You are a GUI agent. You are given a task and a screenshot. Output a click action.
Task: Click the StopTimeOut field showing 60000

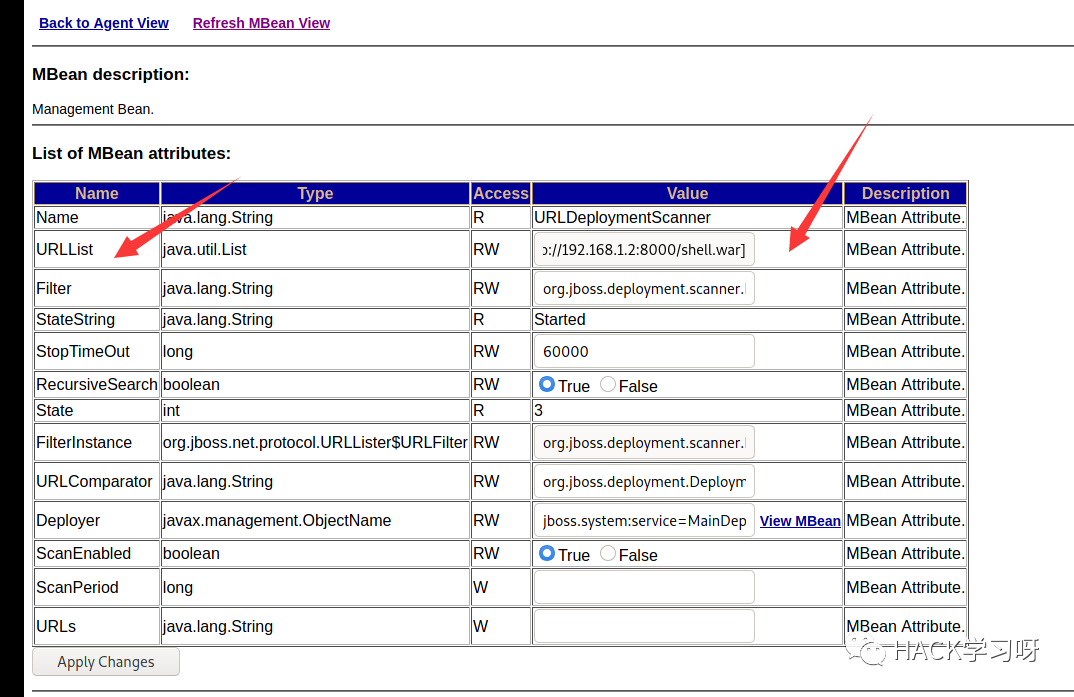[x=644, y=351]
